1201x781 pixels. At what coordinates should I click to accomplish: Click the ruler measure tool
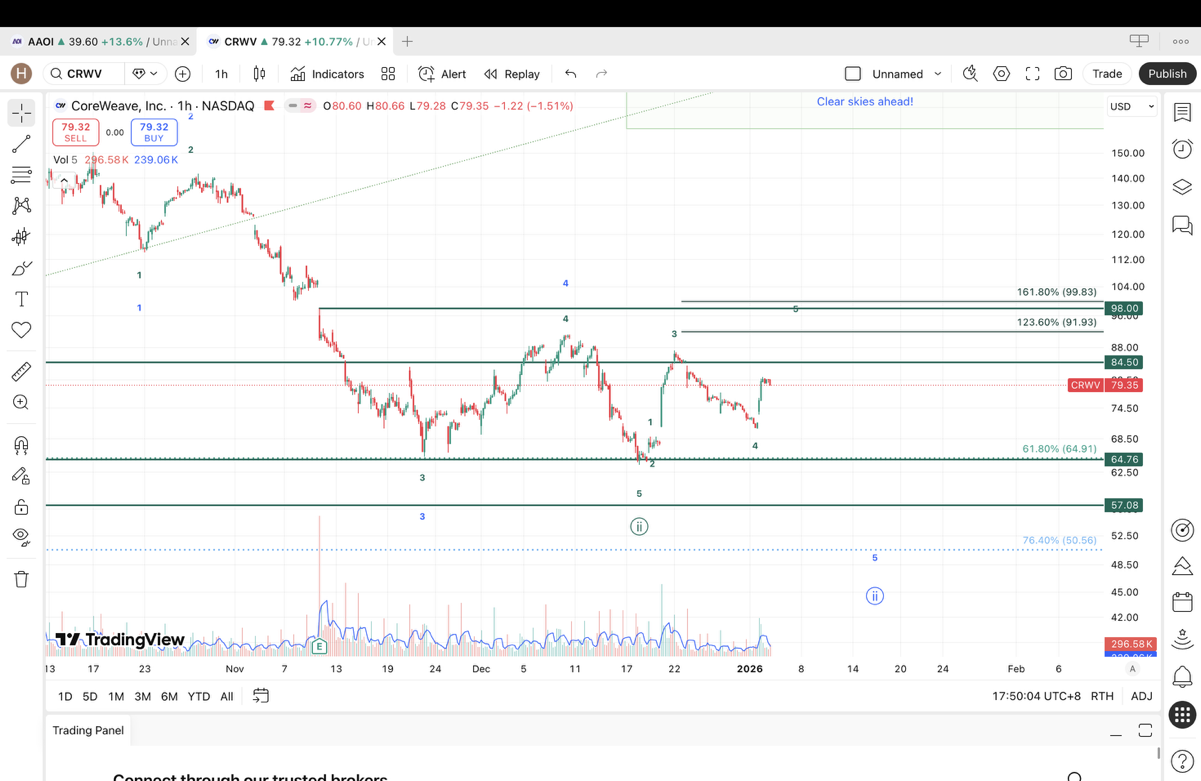point(21,372)
